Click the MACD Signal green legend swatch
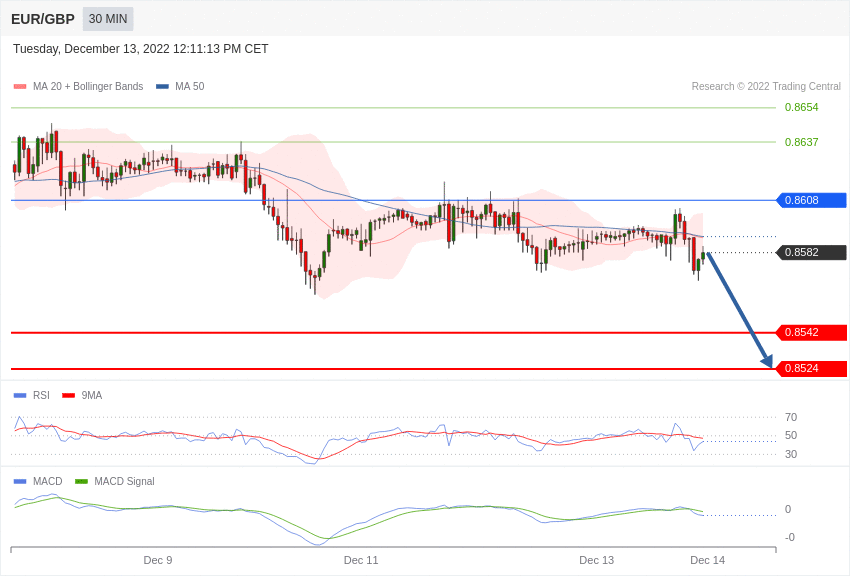Screen dimensions: 850x576 (x=81, y=481)
